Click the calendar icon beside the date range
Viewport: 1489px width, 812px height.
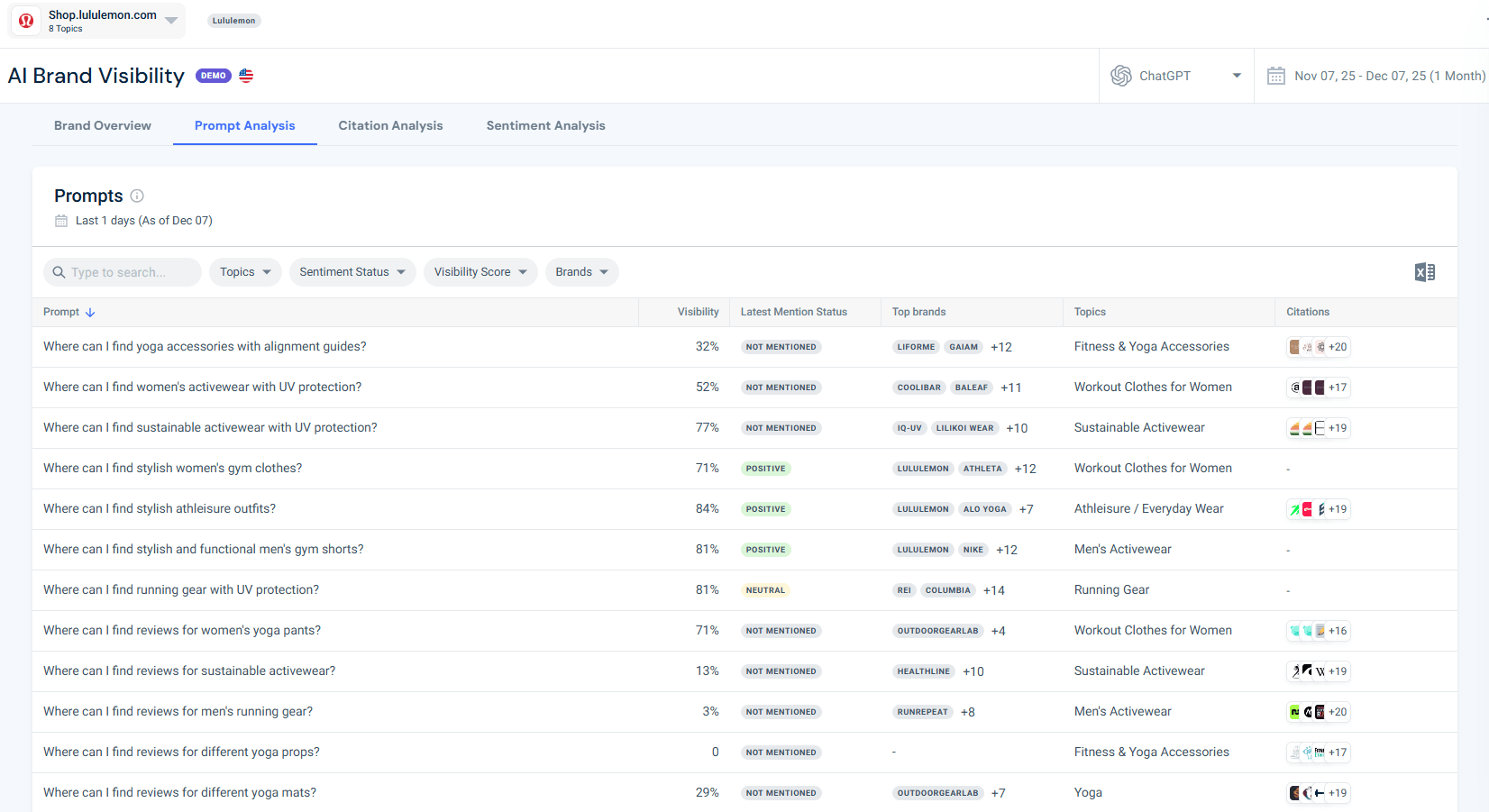(1276, 76)
